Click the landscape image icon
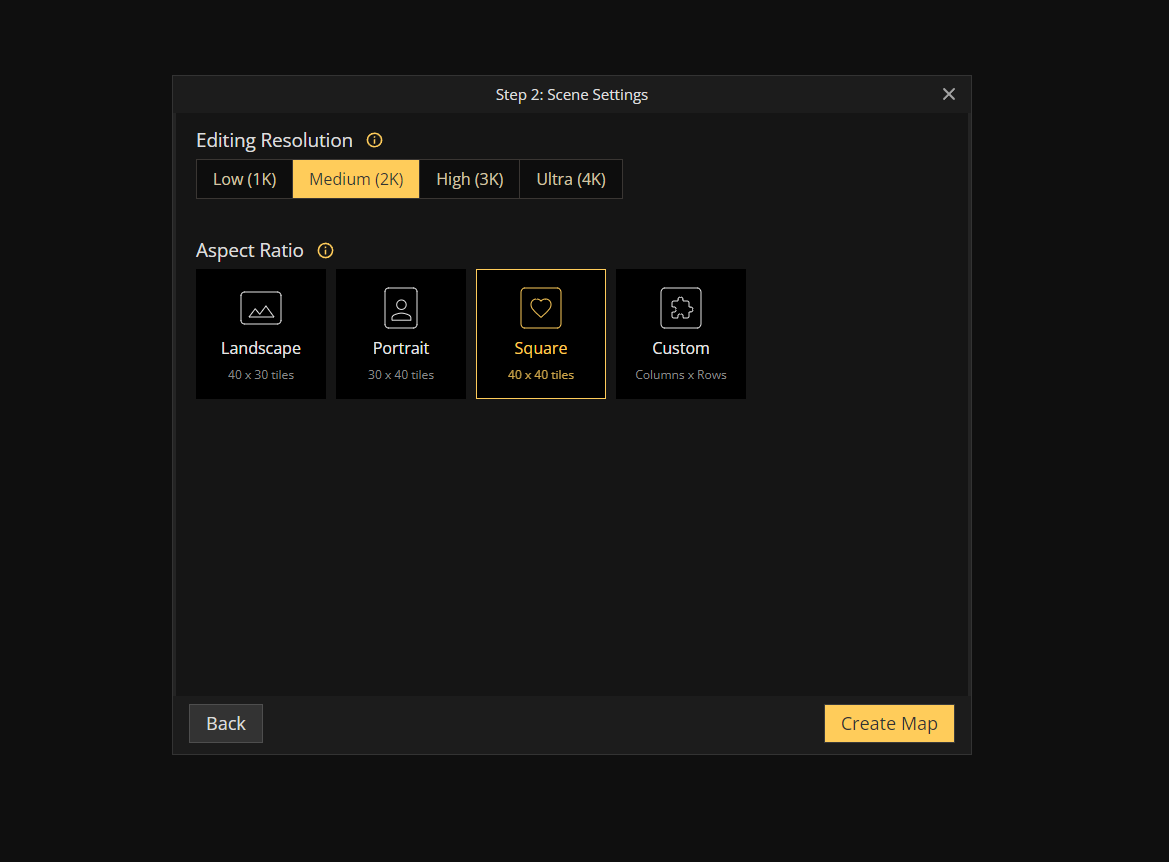 pos(261,308)
